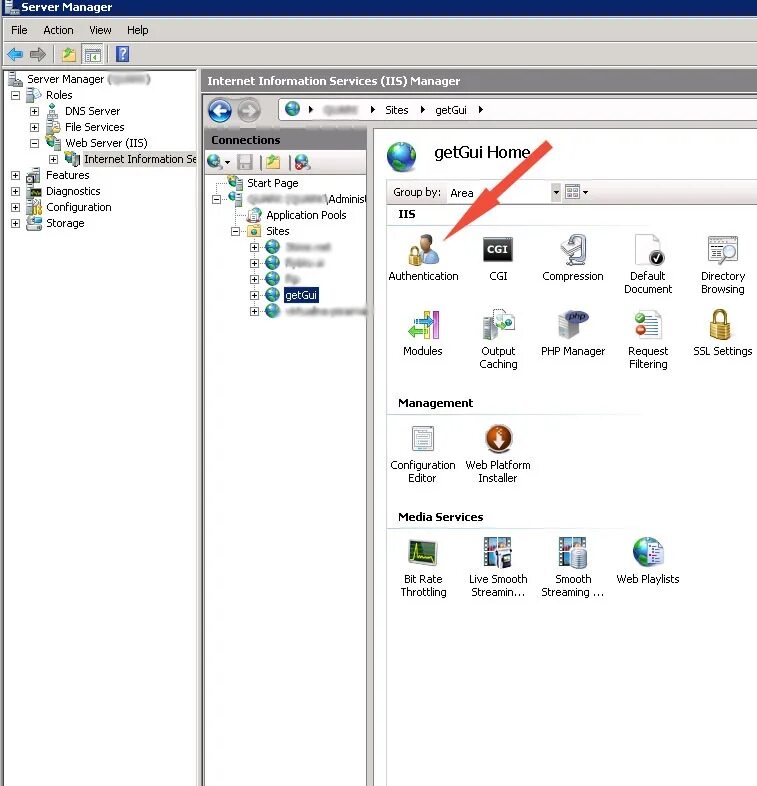Click the IIS Manager back navigation button

[x=220, y=111]
